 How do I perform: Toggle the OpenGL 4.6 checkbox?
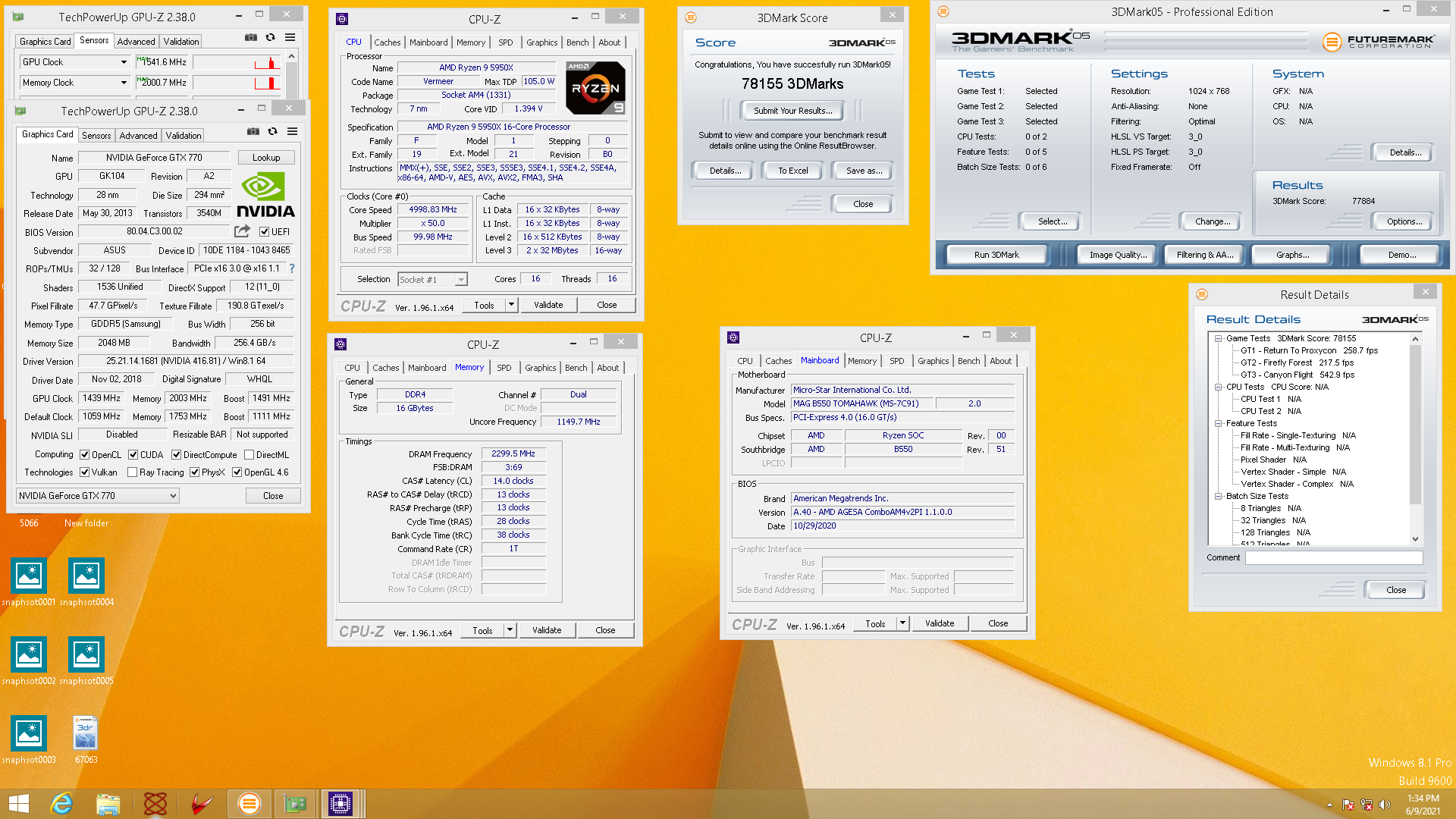[237, 472]
